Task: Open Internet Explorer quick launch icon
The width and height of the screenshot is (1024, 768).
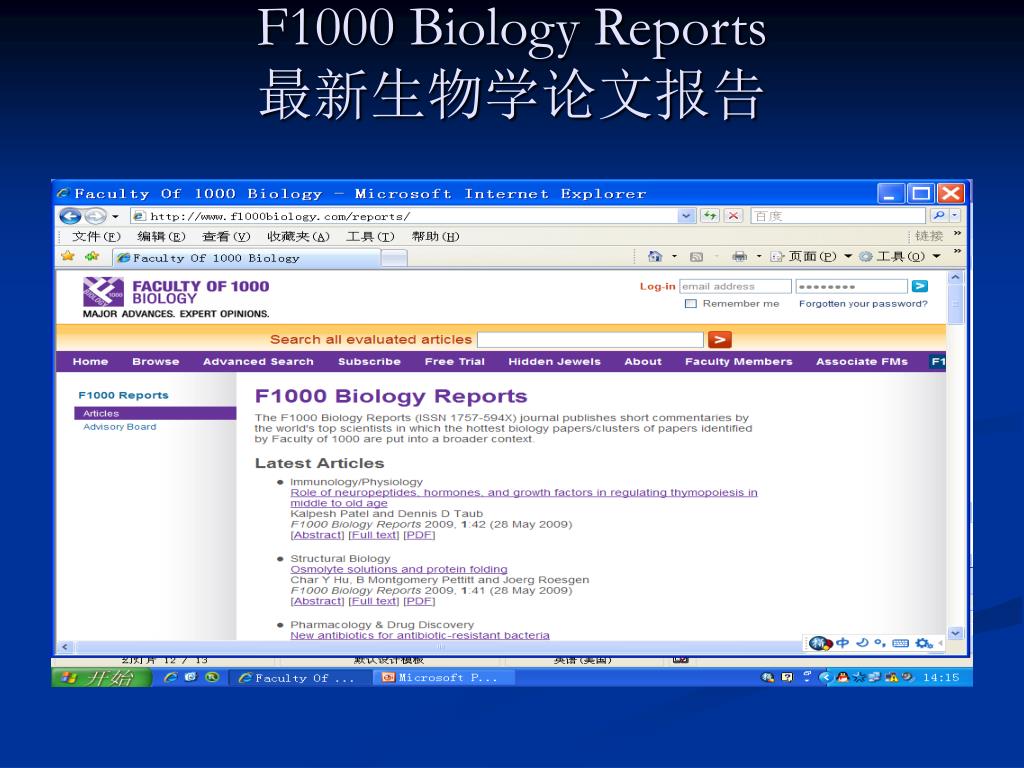Action: click(x=170, y=678)
